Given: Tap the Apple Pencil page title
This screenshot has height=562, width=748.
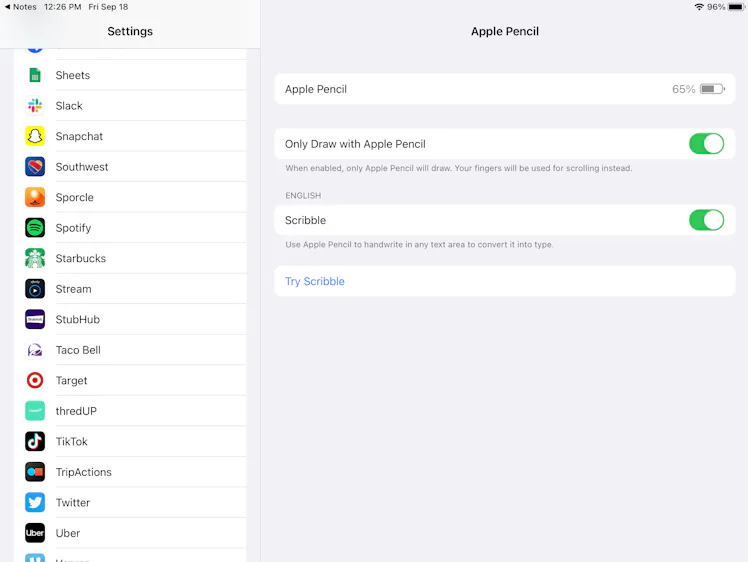Looking at the screenshot, I should click(505, 31).
